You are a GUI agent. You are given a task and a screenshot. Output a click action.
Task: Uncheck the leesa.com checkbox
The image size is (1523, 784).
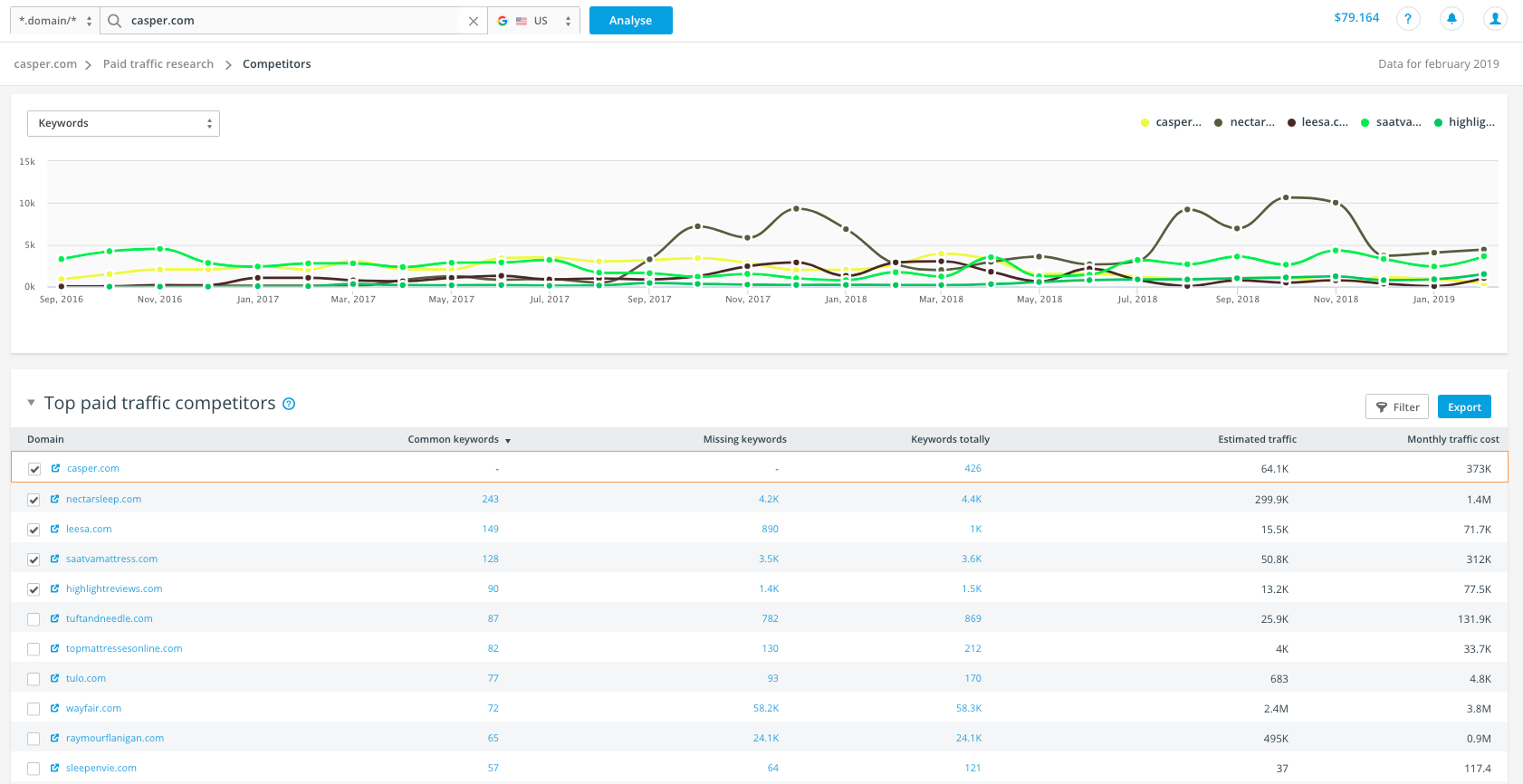point(34,530)
